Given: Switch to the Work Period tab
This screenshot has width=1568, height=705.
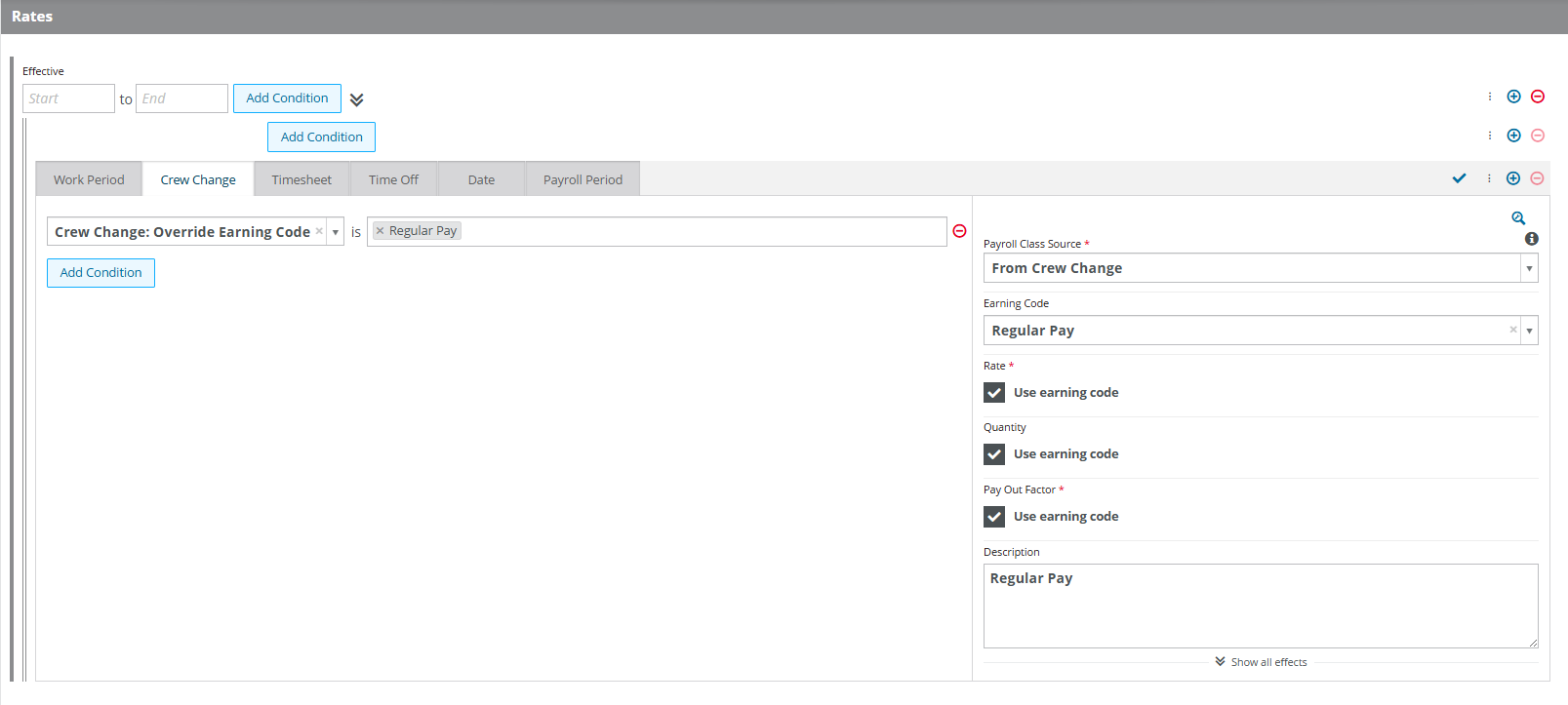Looking at the screenshot, I should pyautogui.click(x=89, y=179).
